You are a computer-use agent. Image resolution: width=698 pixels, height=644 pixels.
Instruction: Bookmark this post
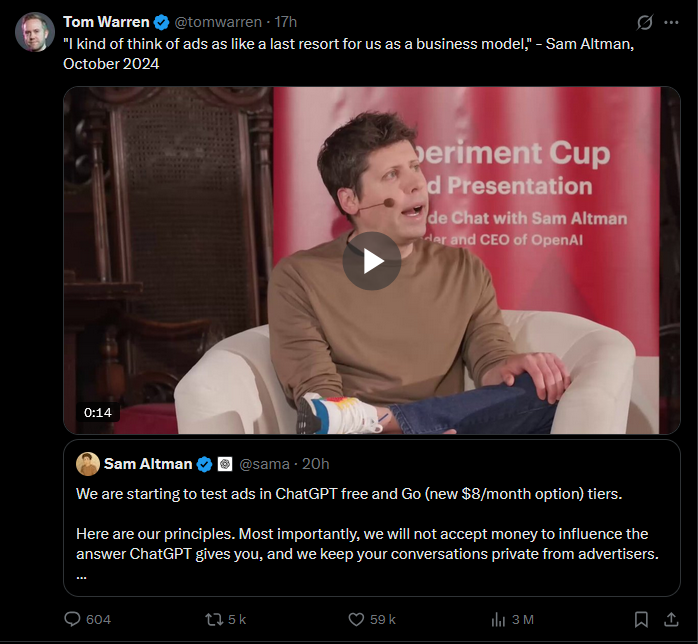pos(642,619)
